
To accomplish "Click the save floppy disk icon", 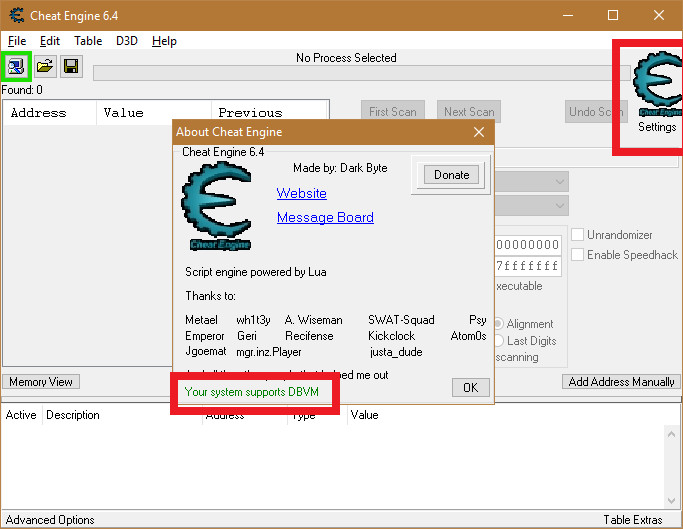I will tap(71, 67).
